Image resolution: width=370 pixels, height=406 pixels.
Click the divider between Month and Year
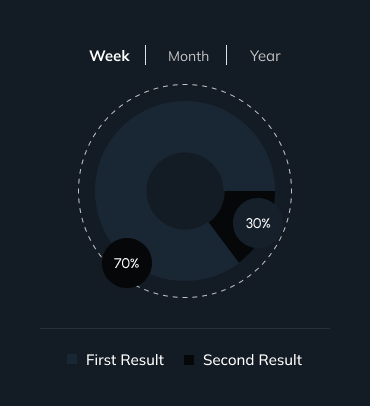click(x=227, y=55)
